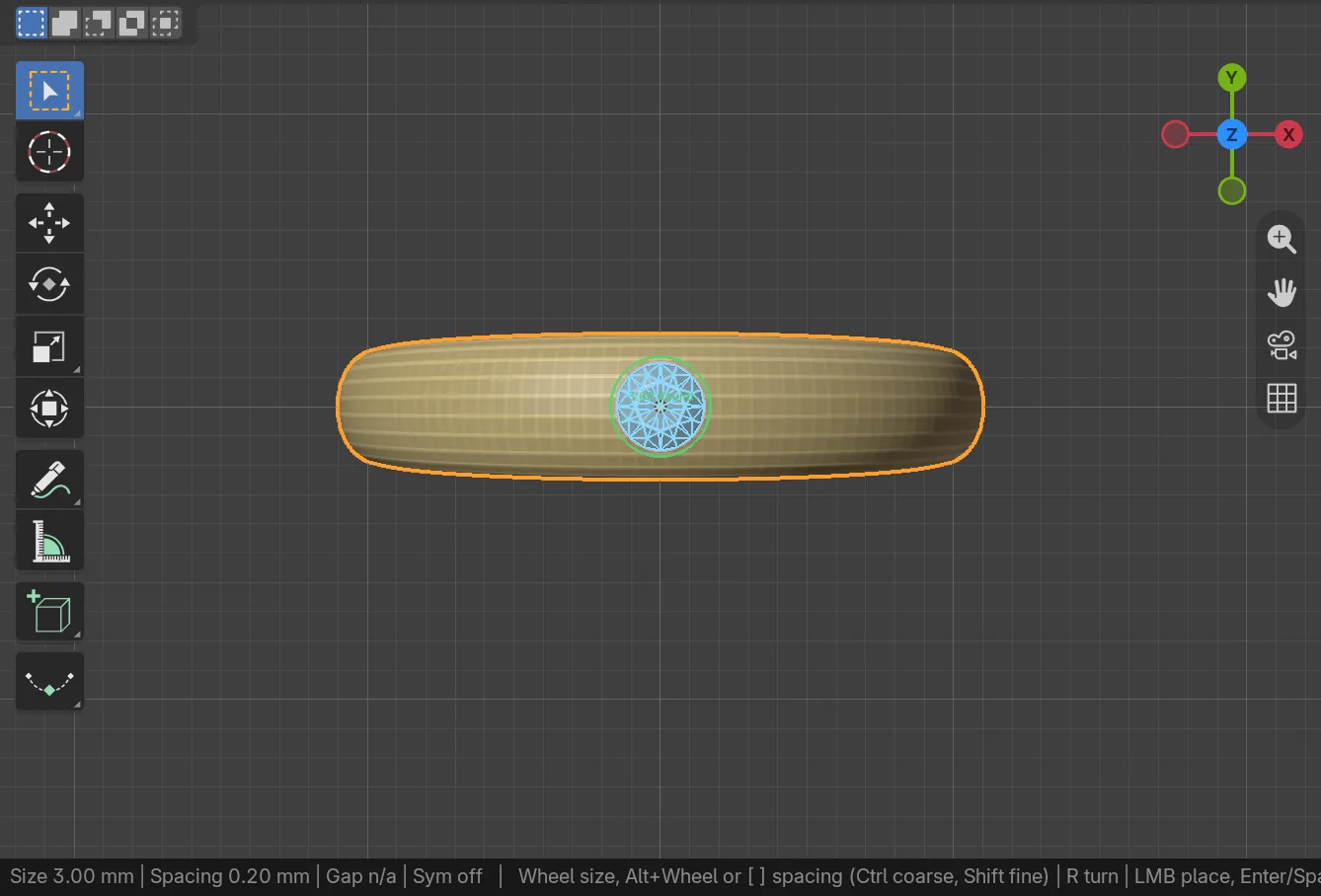Click 'R turn' status hint

(x=1092, y=876)
